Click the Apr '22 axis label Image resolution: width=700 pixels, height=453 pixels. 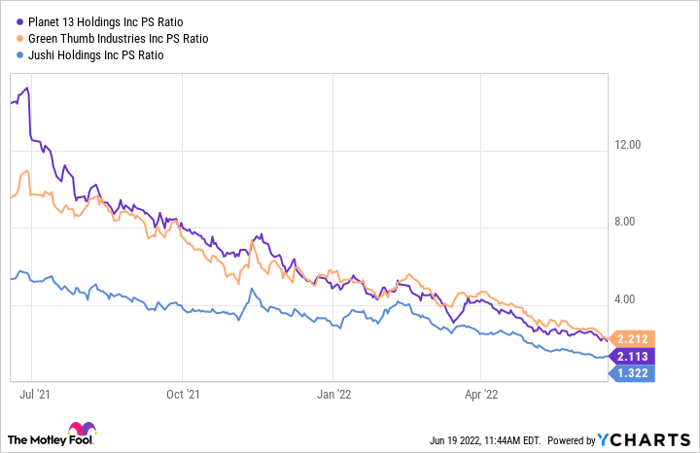pos(483,395)
